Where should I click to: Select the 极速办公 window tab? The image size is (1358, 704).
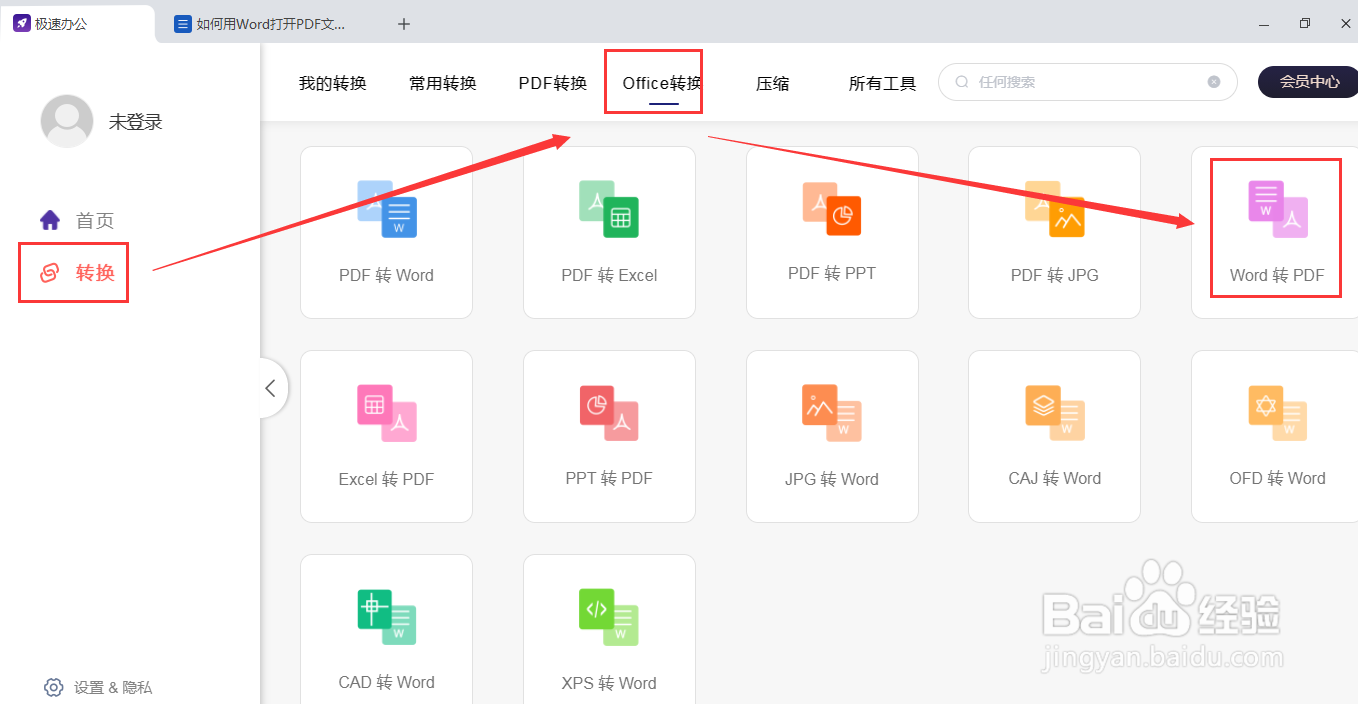(x=78, y=23)
